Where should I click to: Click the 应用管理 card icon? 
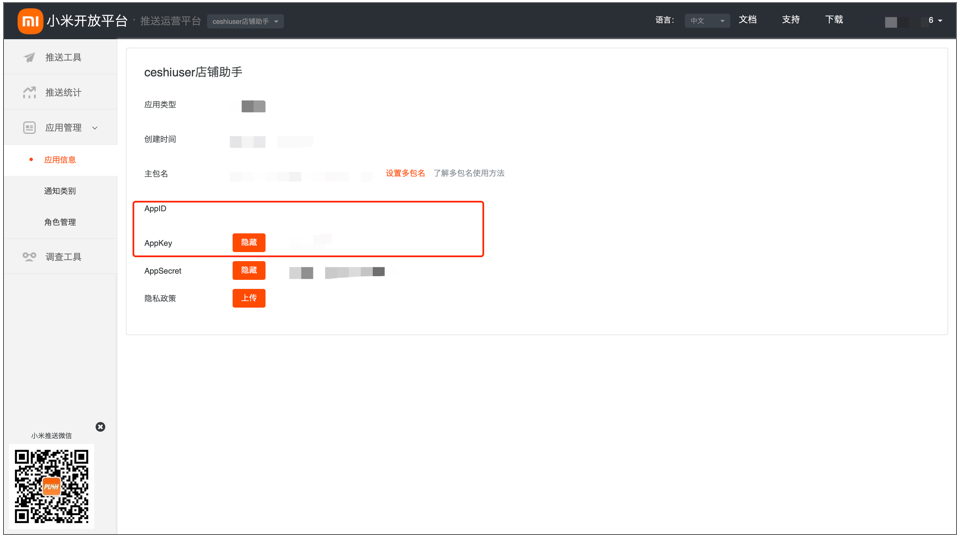coord(29,128)
